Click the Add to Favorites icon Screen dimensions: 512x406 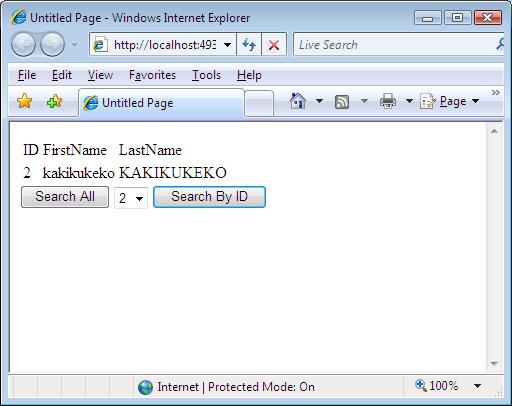(x=54, y=101)
